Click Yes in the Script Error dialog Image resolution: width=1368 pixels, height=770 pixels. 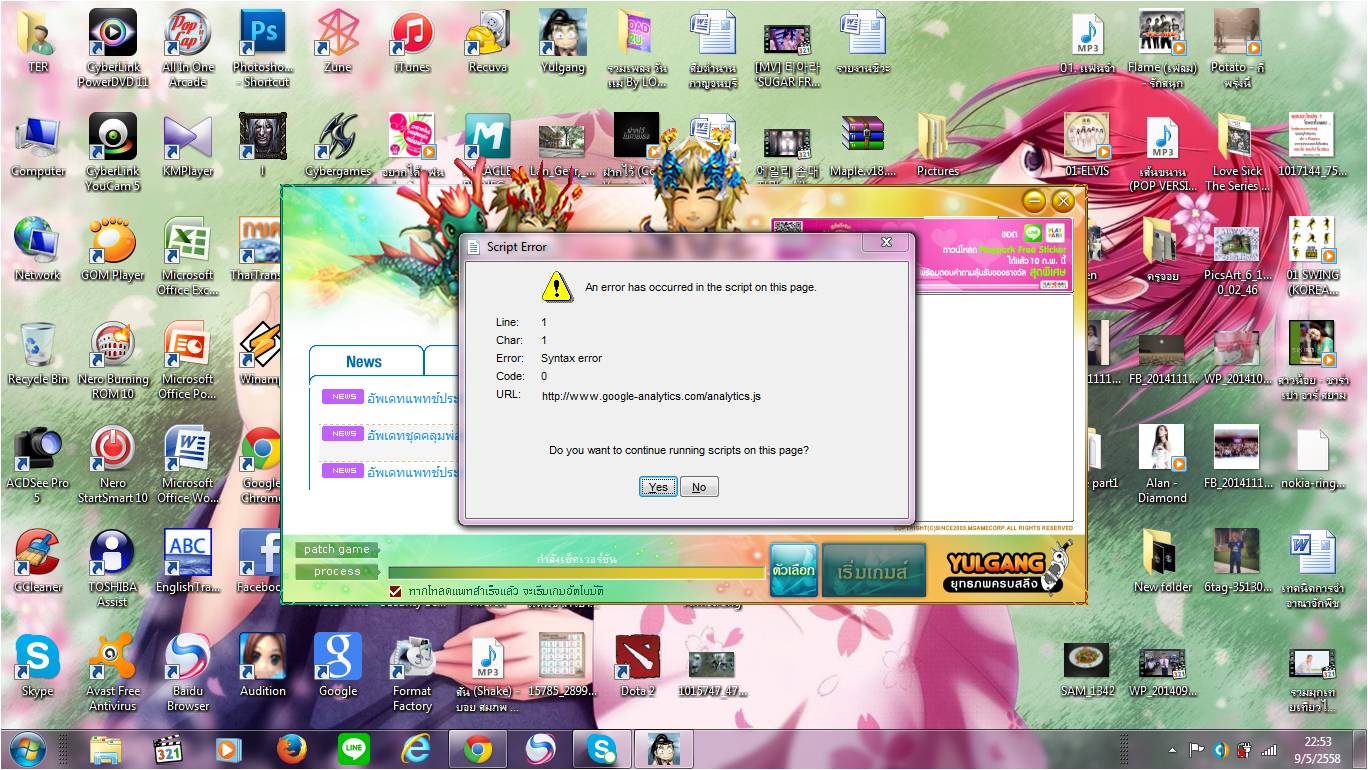click(x=658, y=487)
